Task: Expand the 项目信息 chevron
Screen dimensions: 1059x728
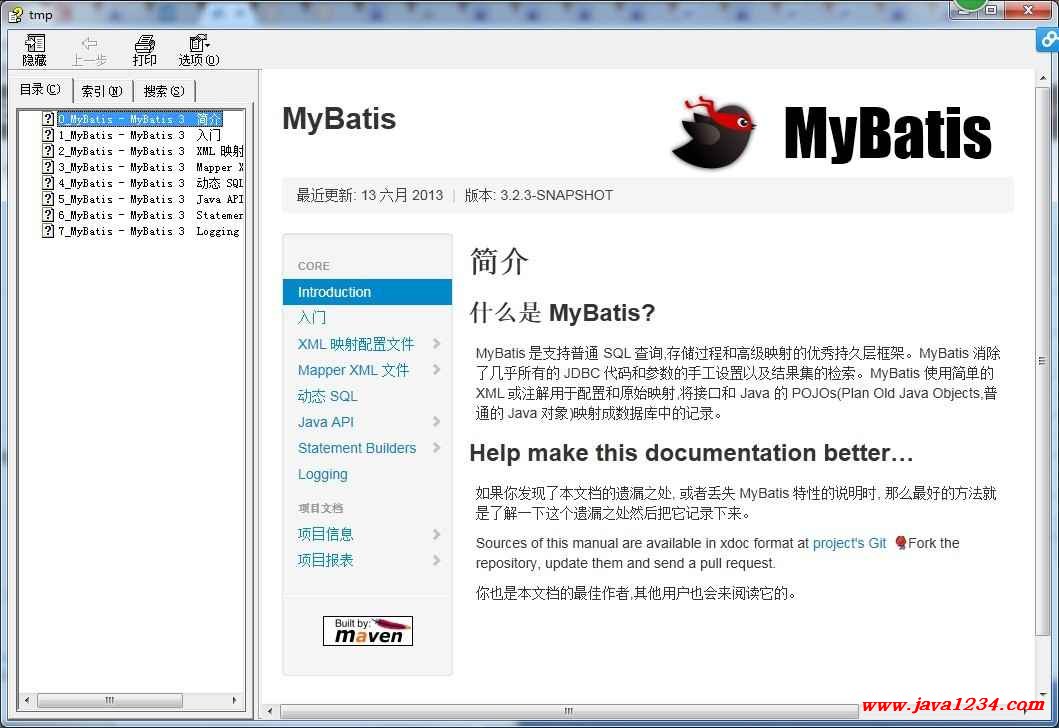Action: point(436,534)
